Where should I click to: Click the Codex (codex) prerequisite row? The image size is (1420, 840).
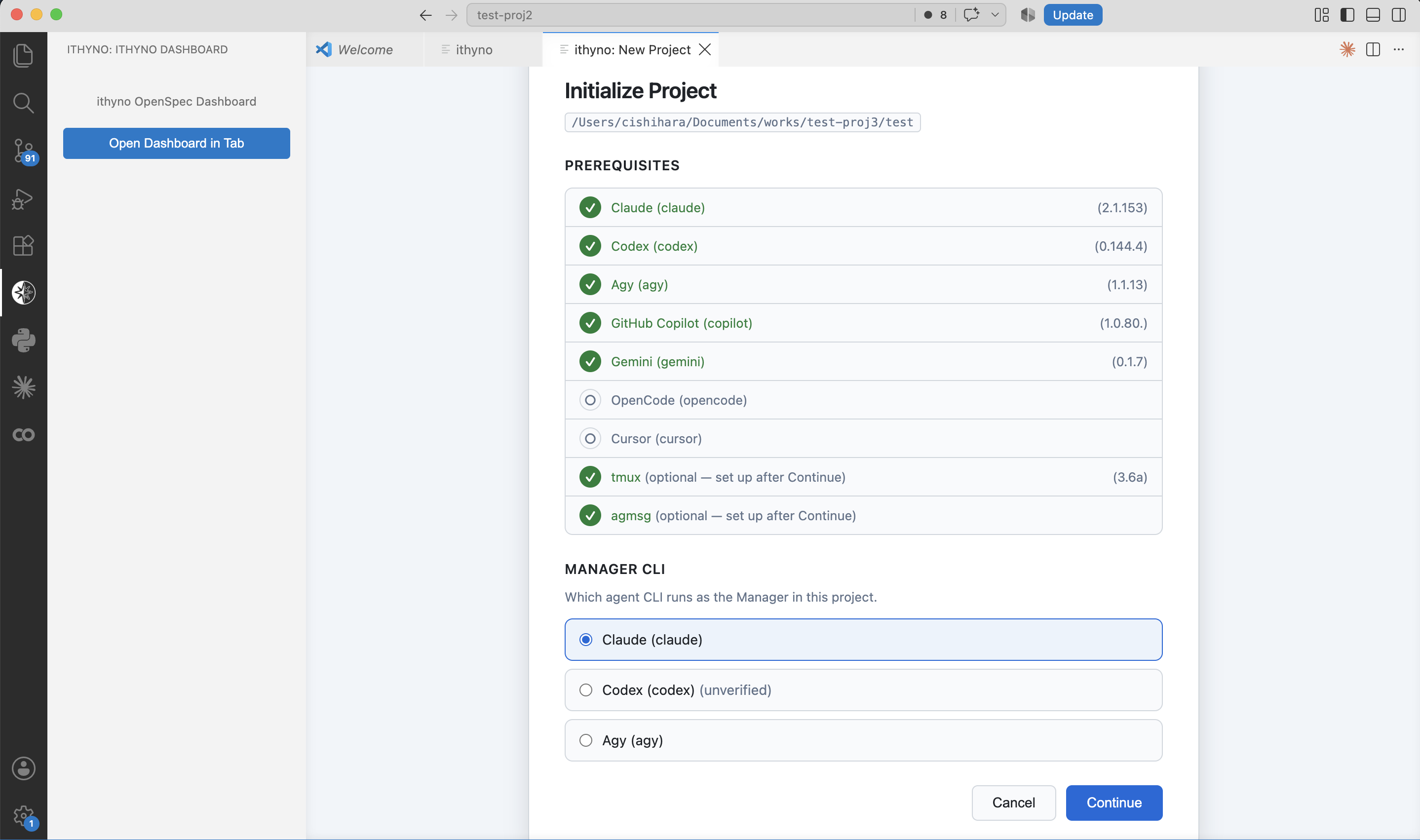click(x=863, y=246)
